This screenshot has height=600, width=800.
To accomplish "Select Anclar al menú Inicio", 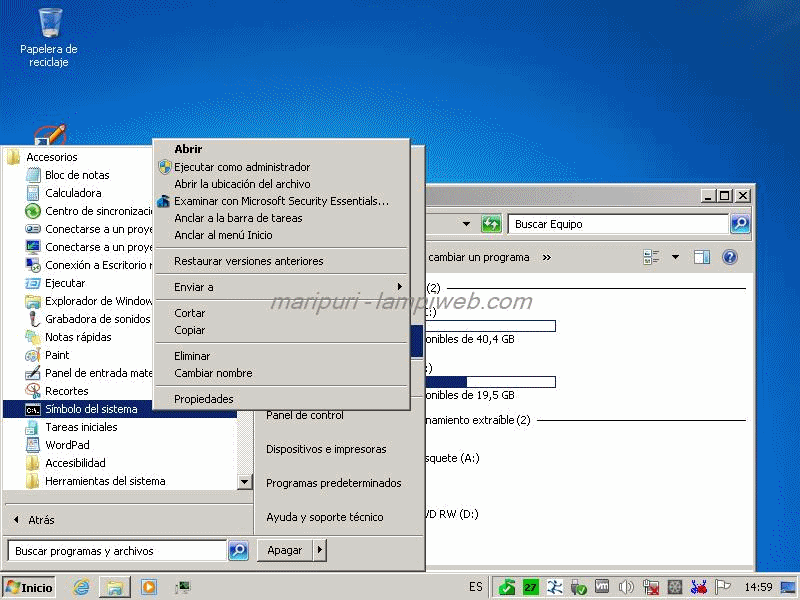I will click(x=281, y=235).
